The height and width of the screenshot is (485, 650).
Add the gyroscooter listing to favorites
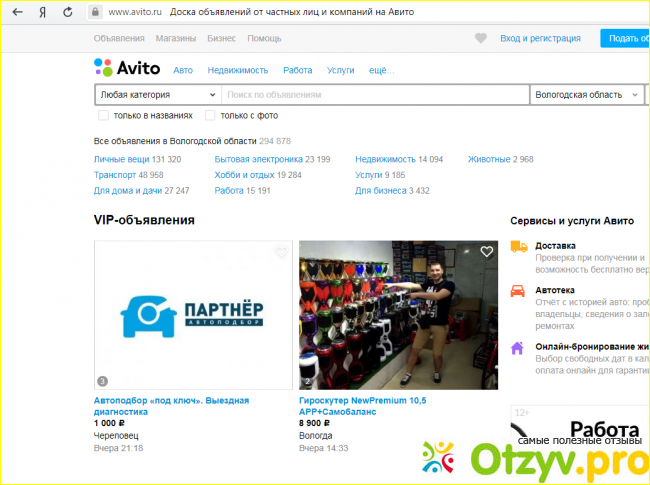[486, 252]
